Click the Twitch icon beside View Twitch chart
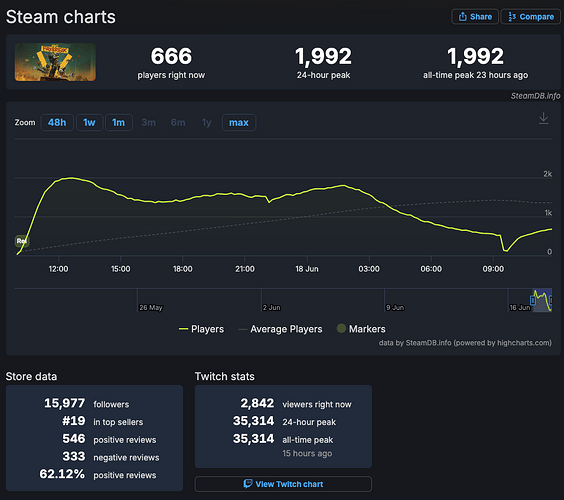The height and width of the screenshot is (500, 564). tap(248, 483)
